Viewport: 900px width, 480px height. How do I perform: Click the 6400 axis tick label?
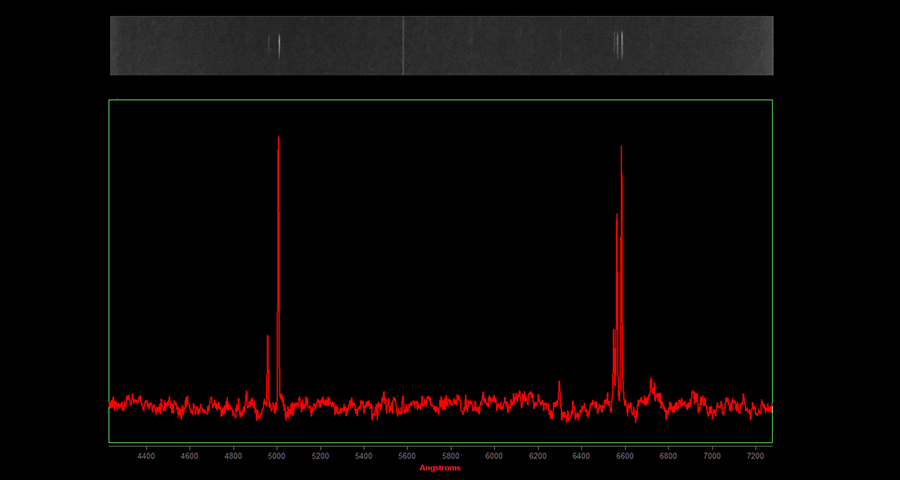tap(581, 456)
